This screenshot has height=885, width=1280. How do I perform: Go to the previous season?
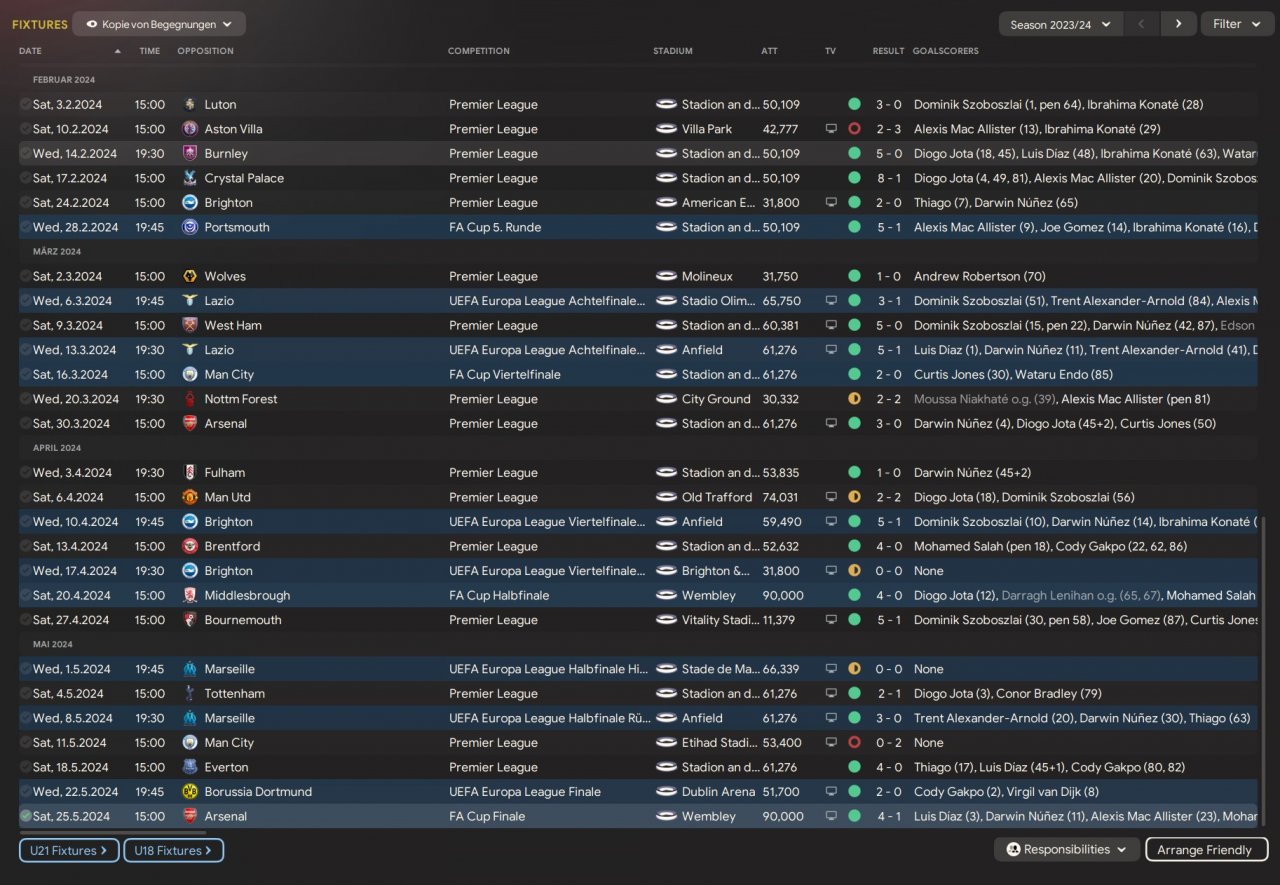1141,24
